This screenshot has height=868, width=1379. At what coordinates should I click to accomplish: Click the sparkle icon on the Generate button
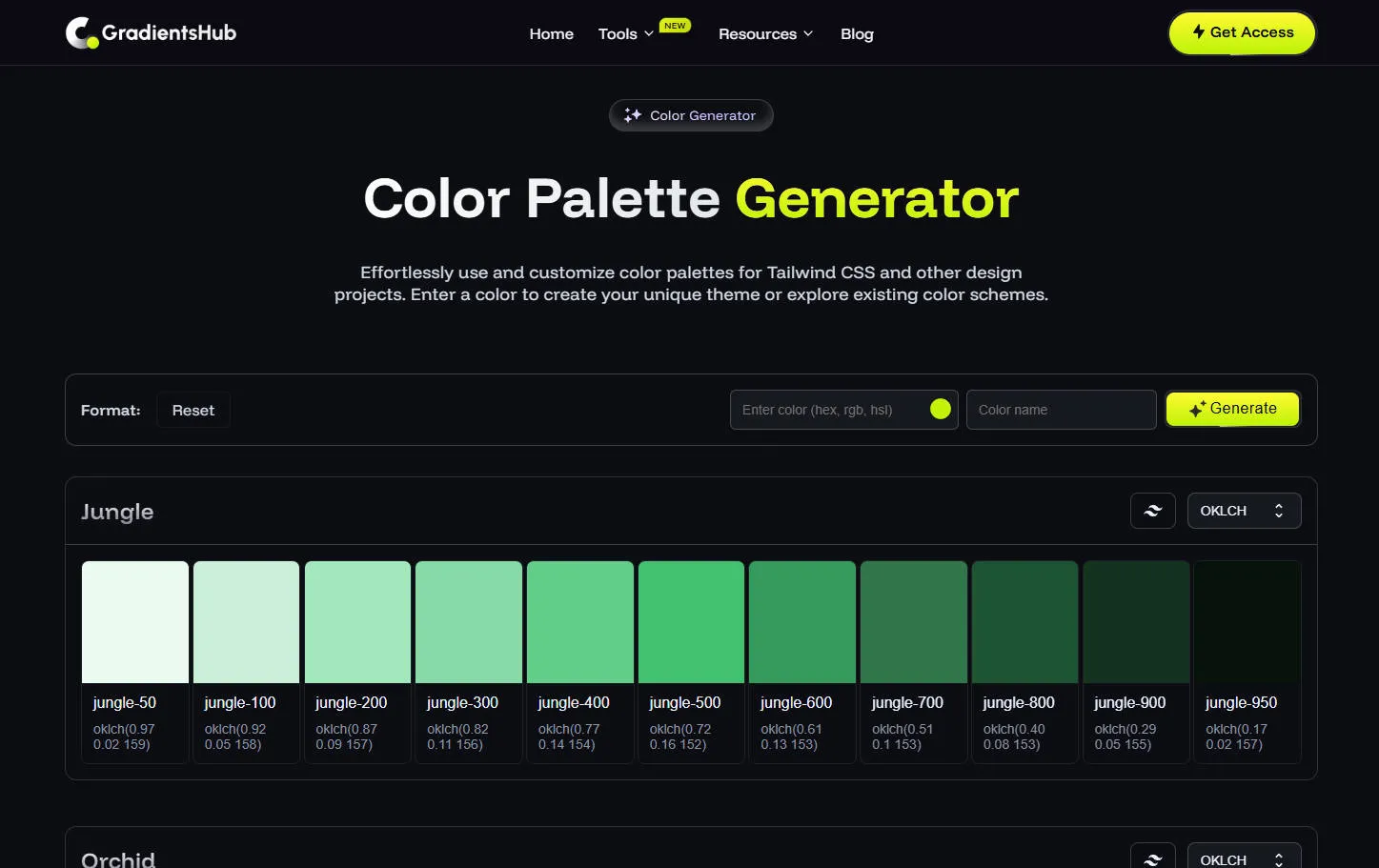pyautogui.click(x=1198, y=408)
